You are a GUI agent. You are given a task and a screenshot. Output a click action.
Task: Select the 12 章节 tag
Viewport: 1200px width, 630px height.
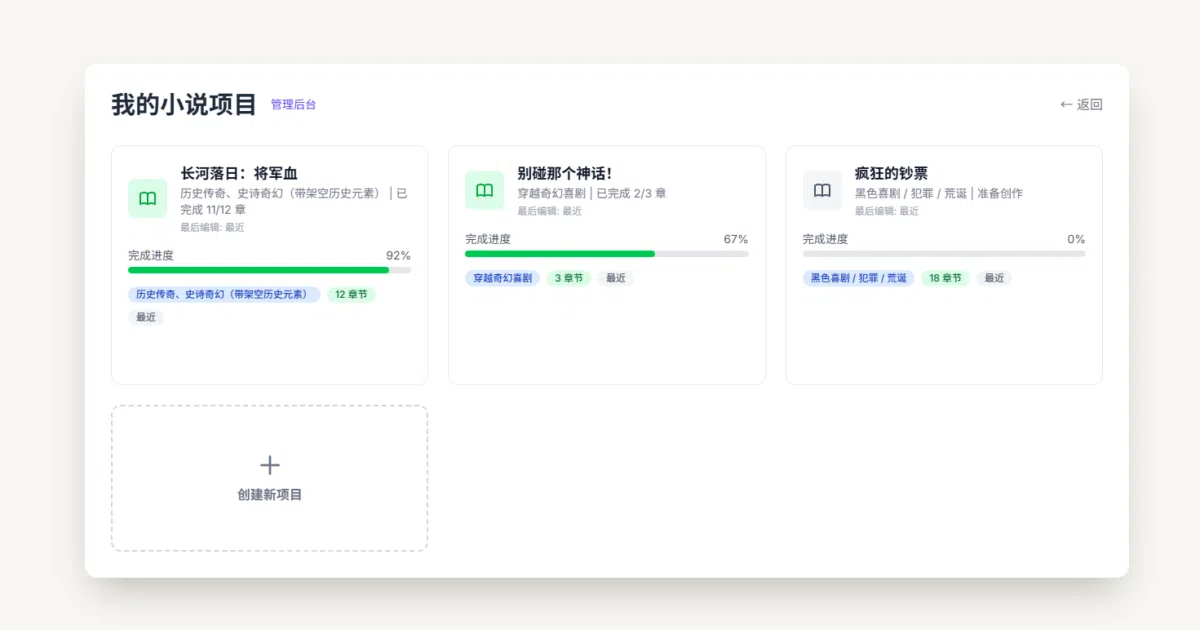(x=351, y=295)
